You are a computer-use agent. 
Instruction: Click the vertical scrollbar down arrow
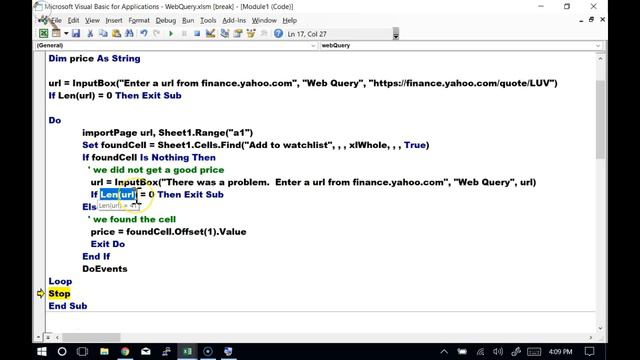[600, 328]
